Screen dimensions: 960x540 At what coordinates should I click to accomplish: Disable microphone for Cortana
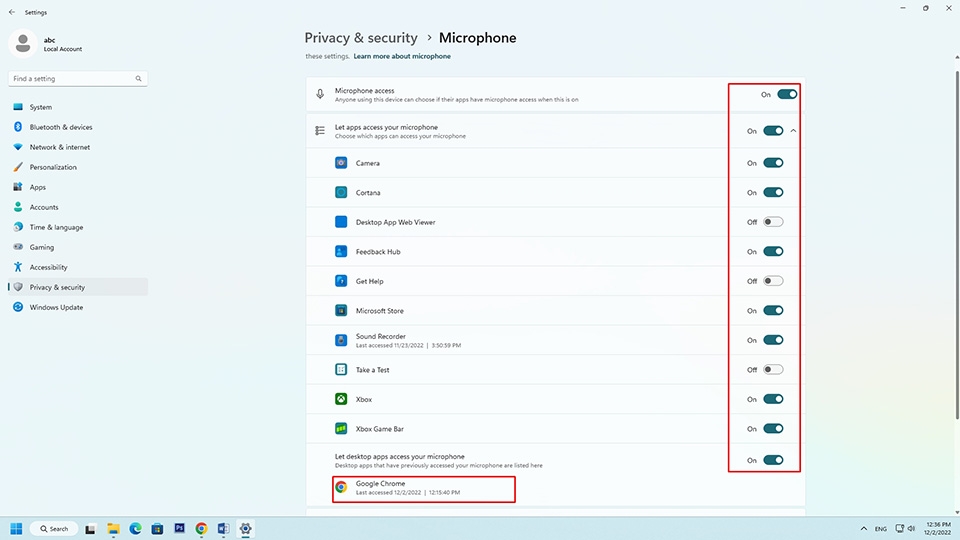[773, 192]
